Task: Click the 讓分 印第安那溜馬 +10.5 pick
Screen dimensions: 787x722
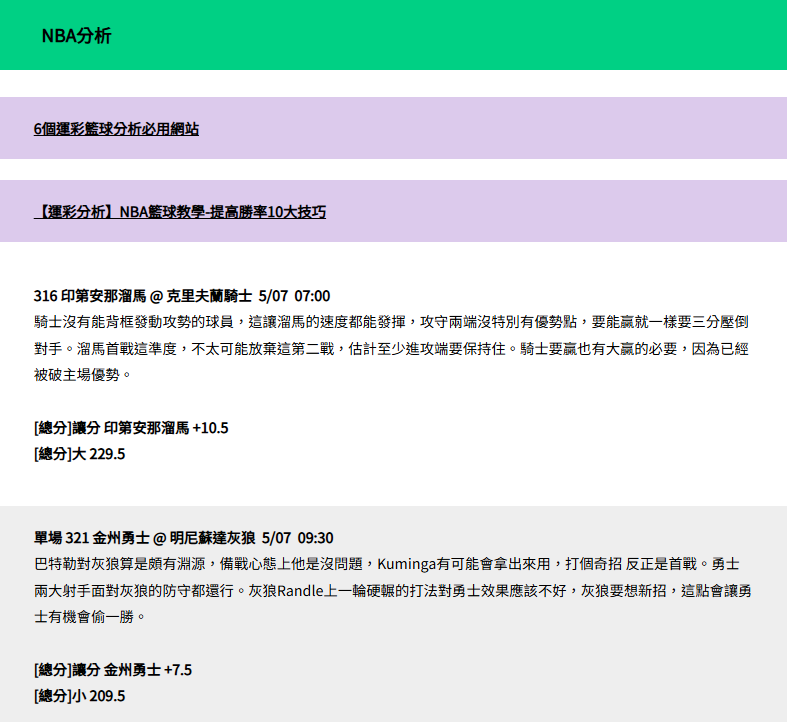Action: [x=131, y=428]
